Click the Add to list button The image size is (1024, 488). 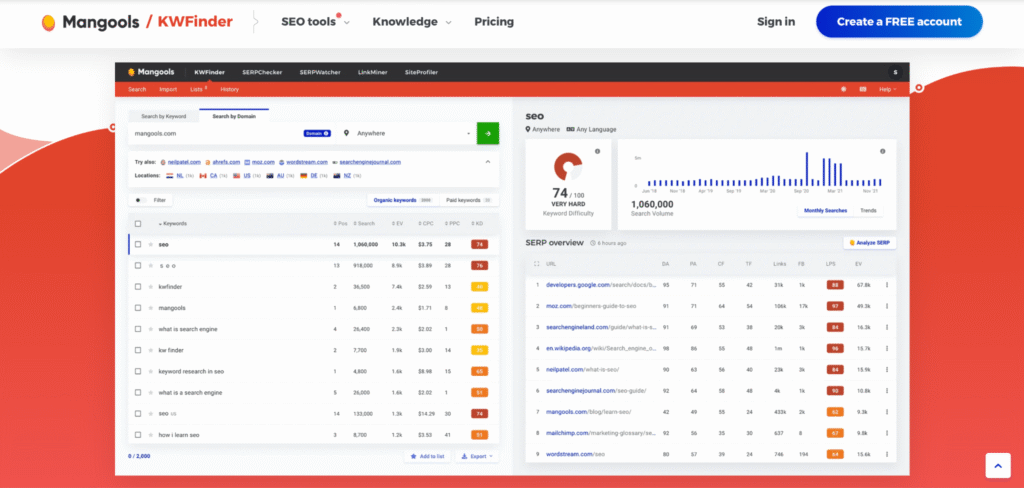tap(427, 456)
